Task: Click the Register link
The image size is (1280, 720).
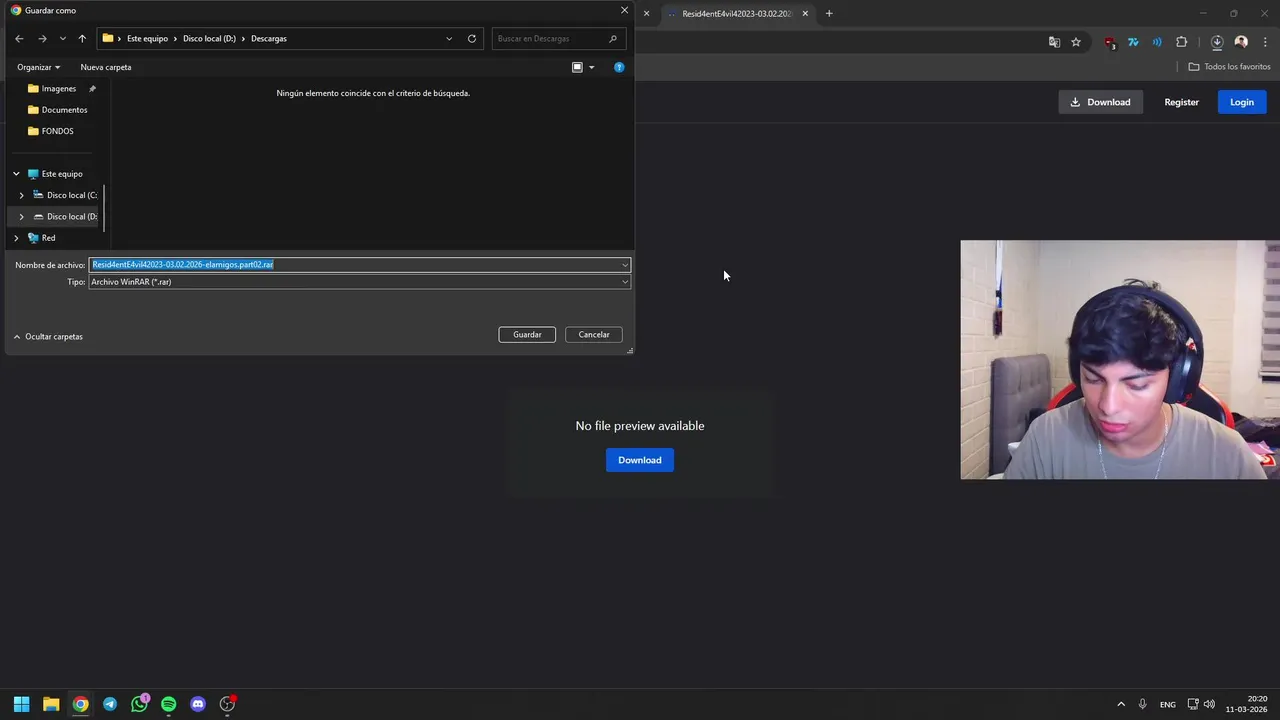Action: 1181,102
